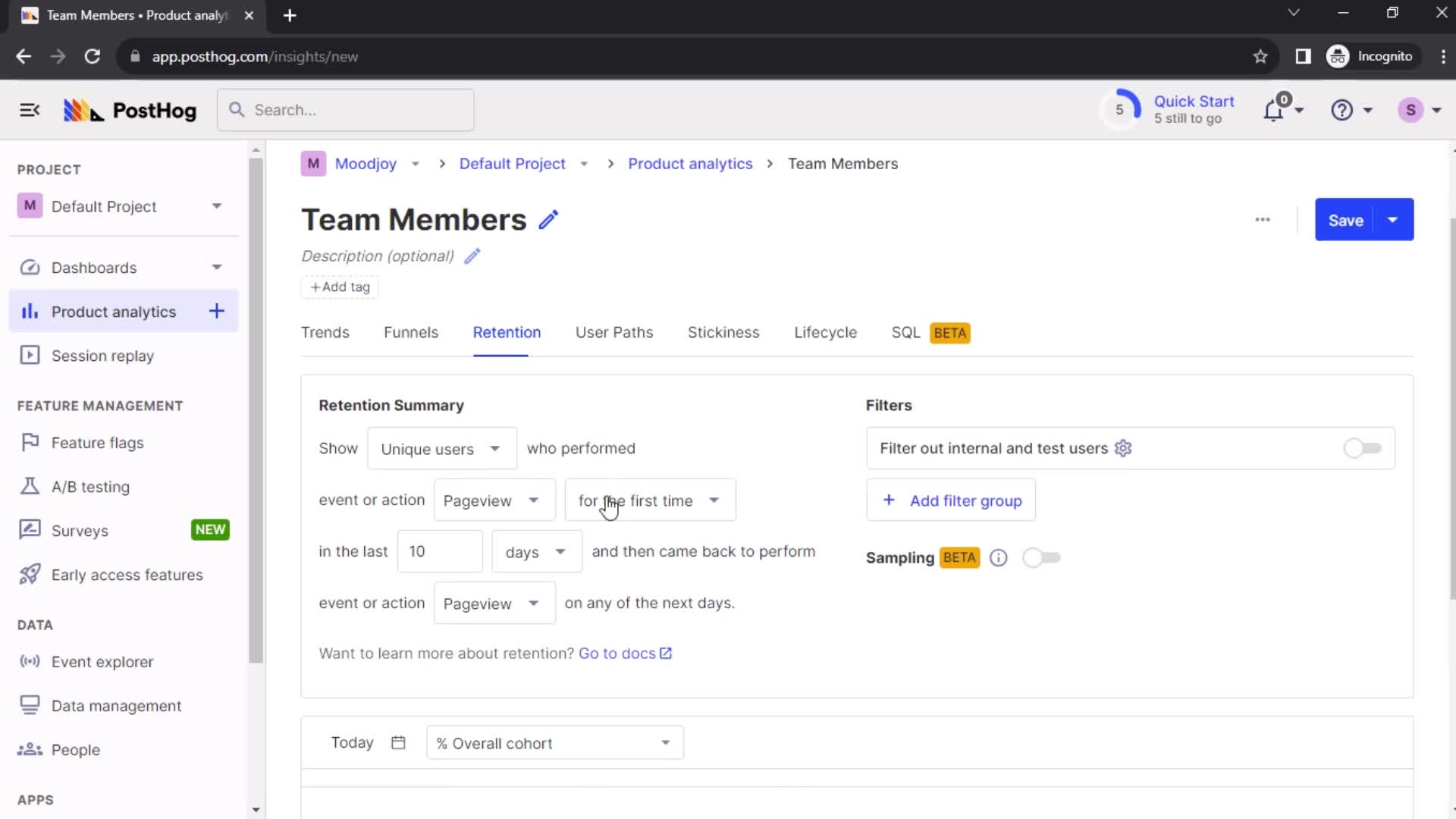Viewport: 1456px width, 819px height.
Task: Enable the Sampling BETA toggle
Action: (1039, 557)
